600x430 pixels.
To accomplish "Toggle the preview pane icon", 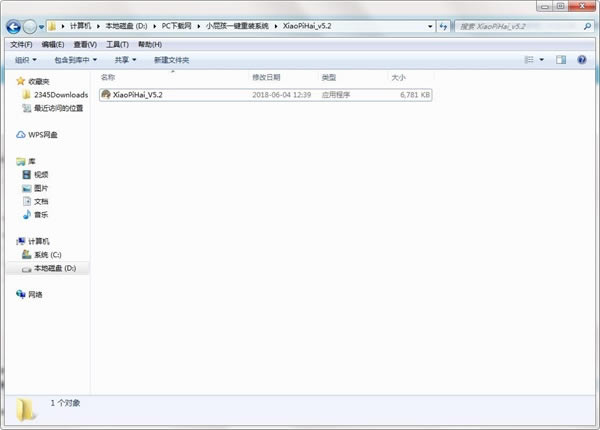I will pyautogui.click(x=561, y=60).
